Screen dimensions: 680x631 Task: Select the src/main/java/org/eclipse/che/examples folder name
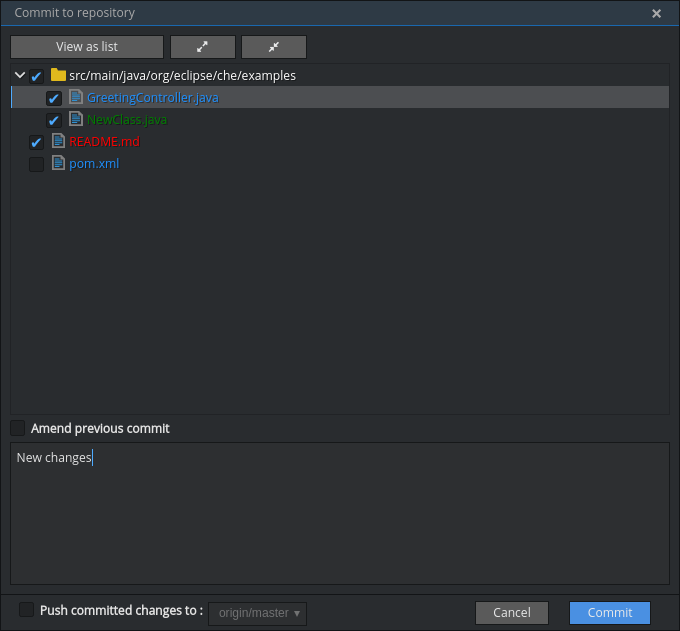click(183, 75)
